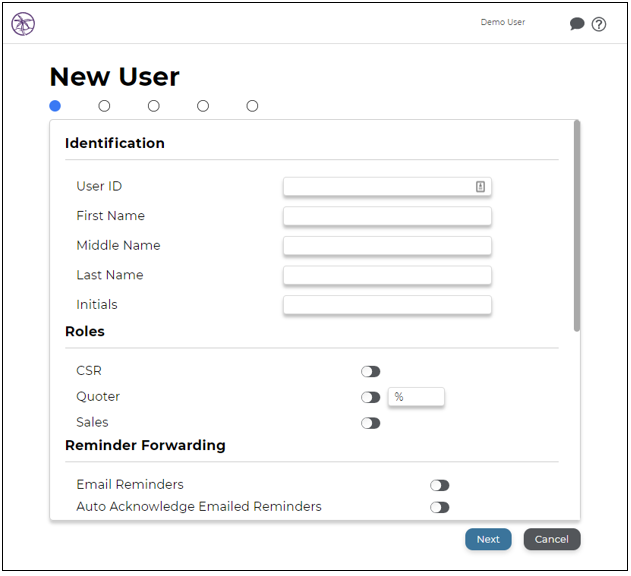Turn on the Sales role toggle
631x576 pixels.
(x=370, y=423)
